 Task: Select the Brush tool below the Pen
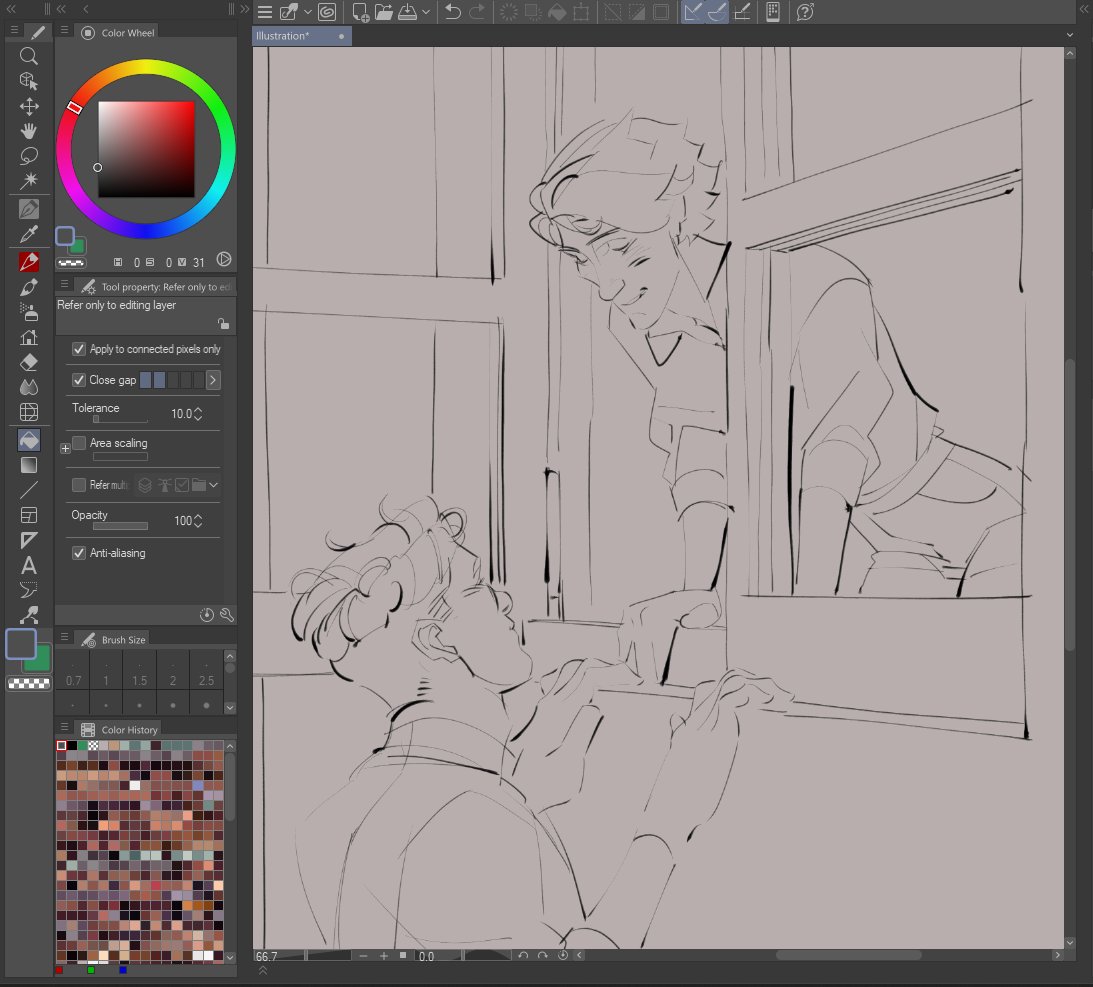tap(29, 286)
